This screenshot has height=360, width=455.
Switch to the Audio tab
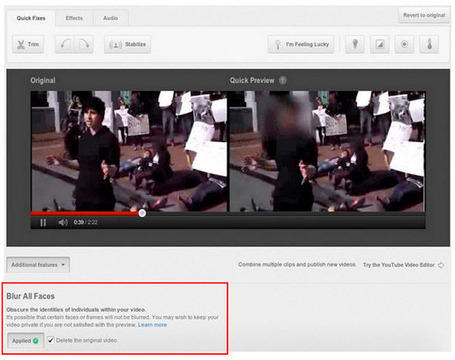coord(110,18)
